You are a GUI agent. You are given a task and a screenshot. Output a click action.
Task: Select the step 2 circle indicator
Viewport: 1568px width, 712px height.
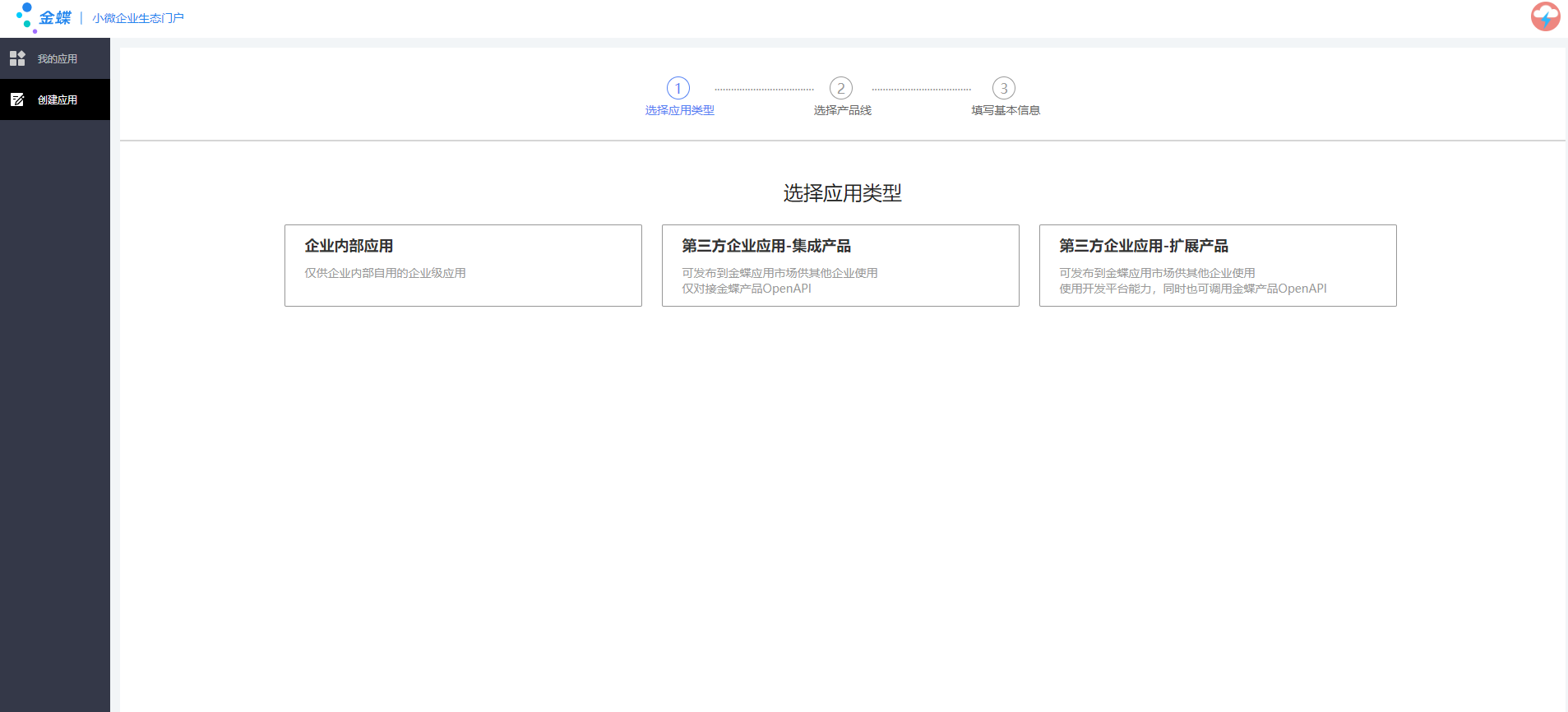pos(840,88)
